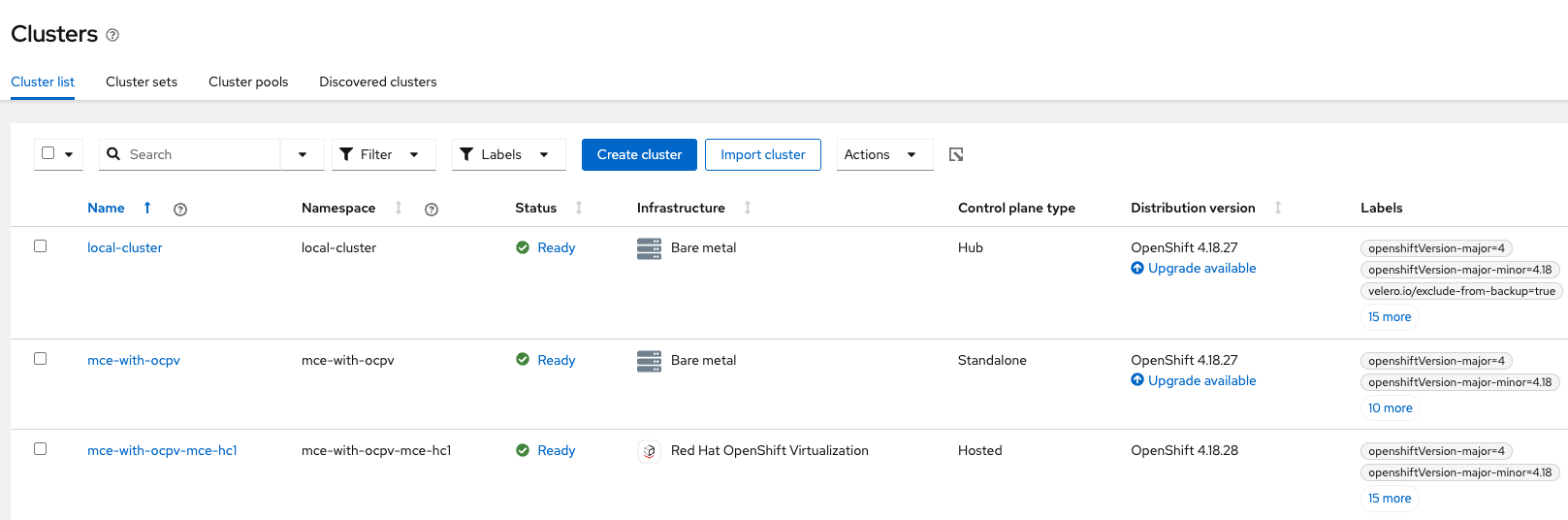Sort by Distribution version column icon
The image size is (1568, 520).
tap(1278, 208)
